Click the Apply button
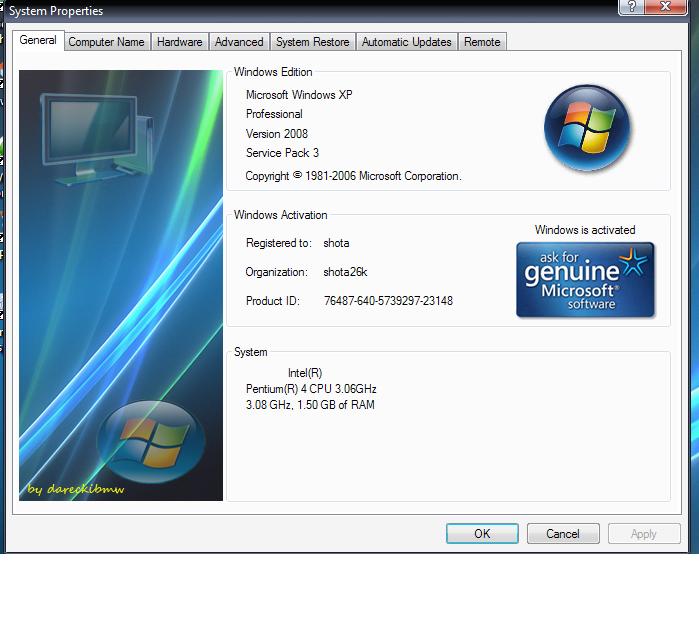 click(643, 534)
